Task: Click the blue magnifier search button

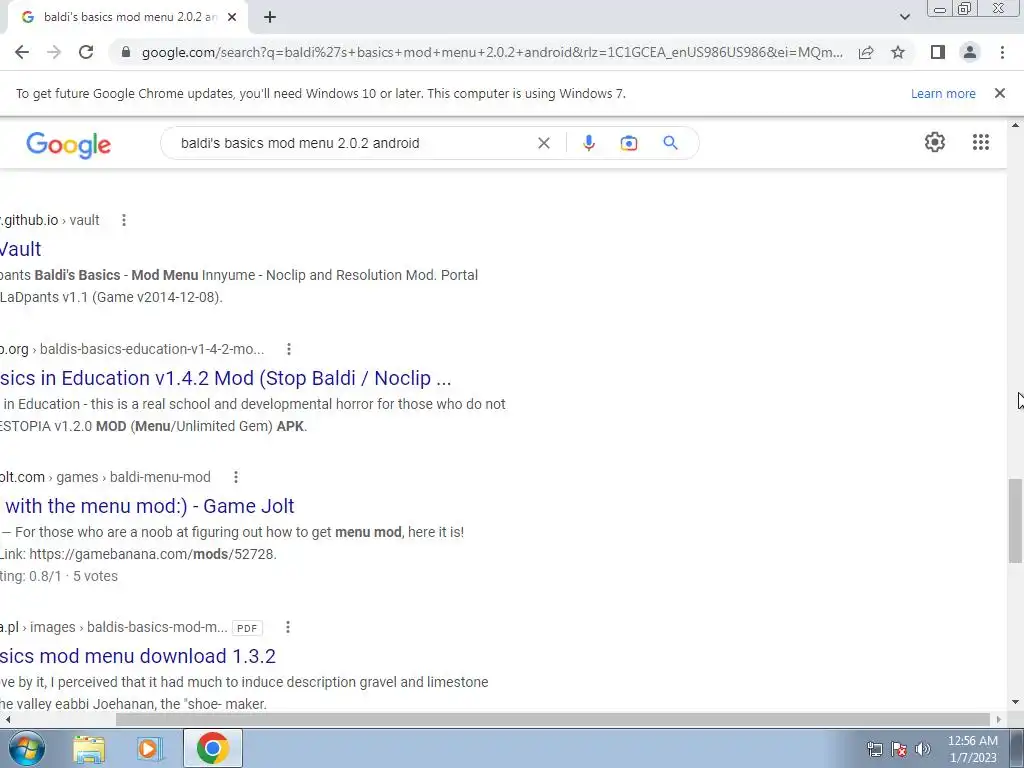Action: [670, 143]
